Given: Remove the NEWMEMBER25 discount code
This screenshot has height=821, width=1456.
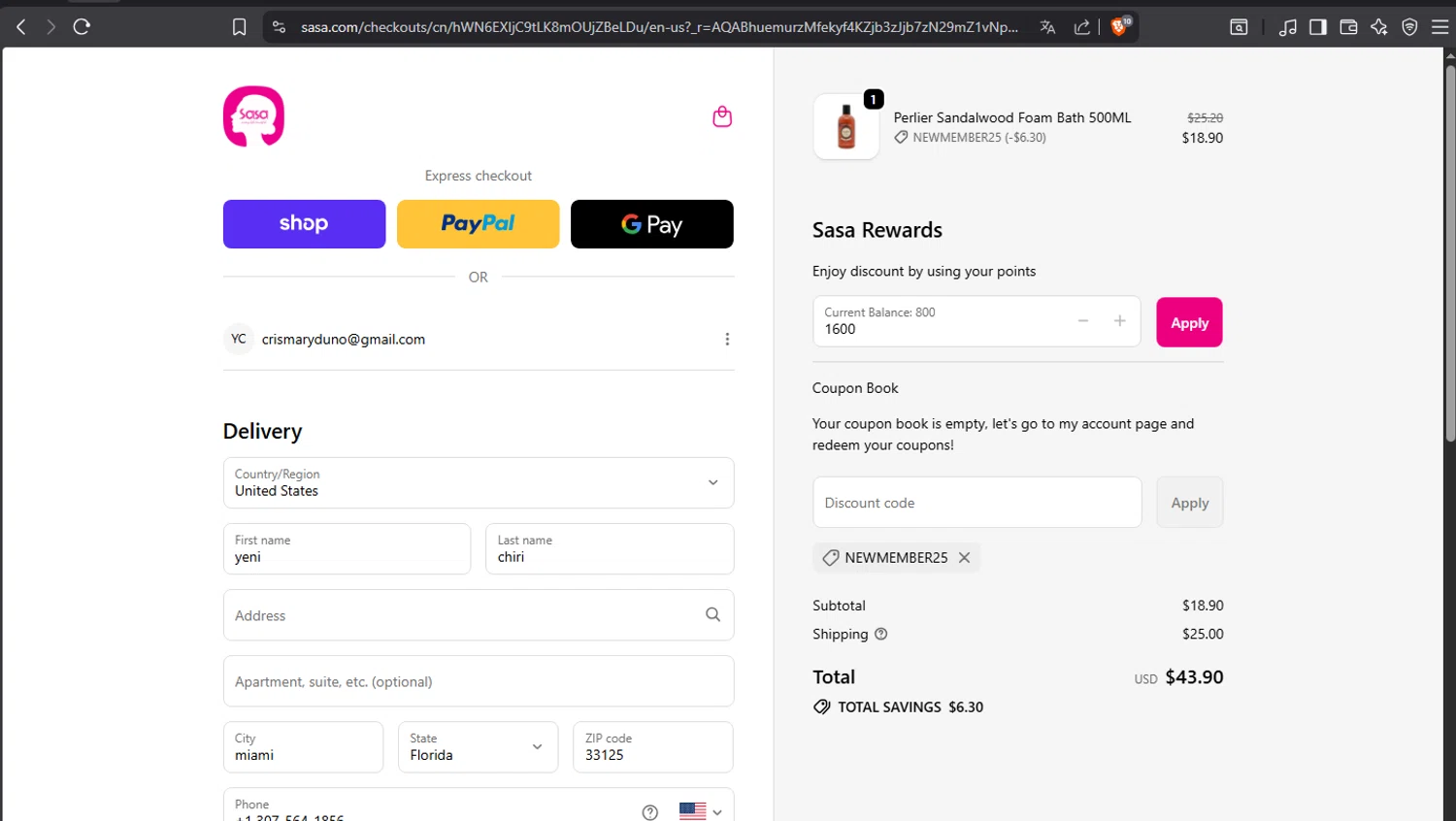Looking at the screenshot, I should click(x=964, y=557).
